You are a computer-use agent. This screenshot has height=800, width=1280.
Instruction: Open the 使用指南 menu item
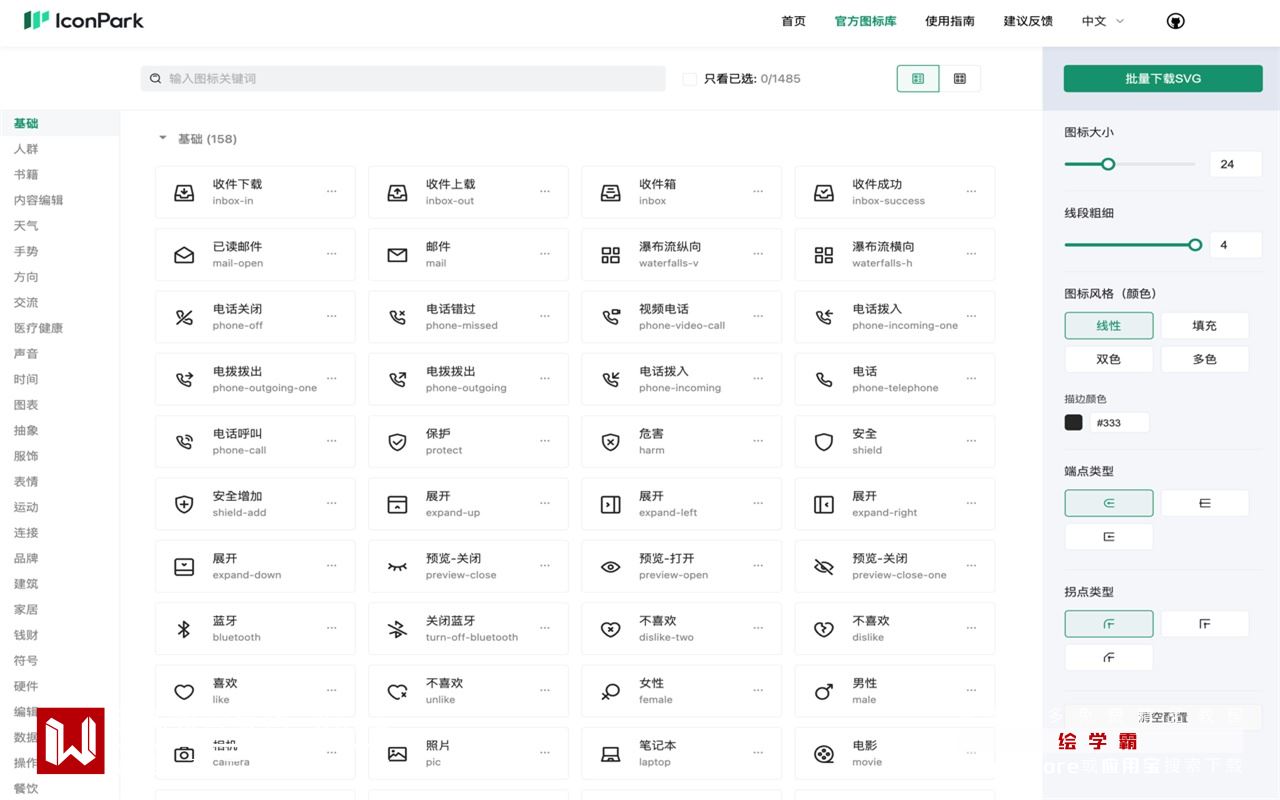coord(949,21)
